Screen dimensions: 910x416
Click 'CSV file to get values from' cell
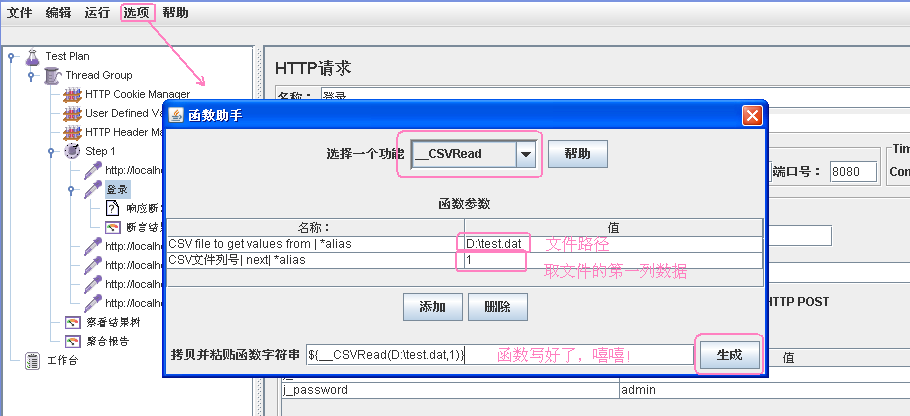coord(315,244)
